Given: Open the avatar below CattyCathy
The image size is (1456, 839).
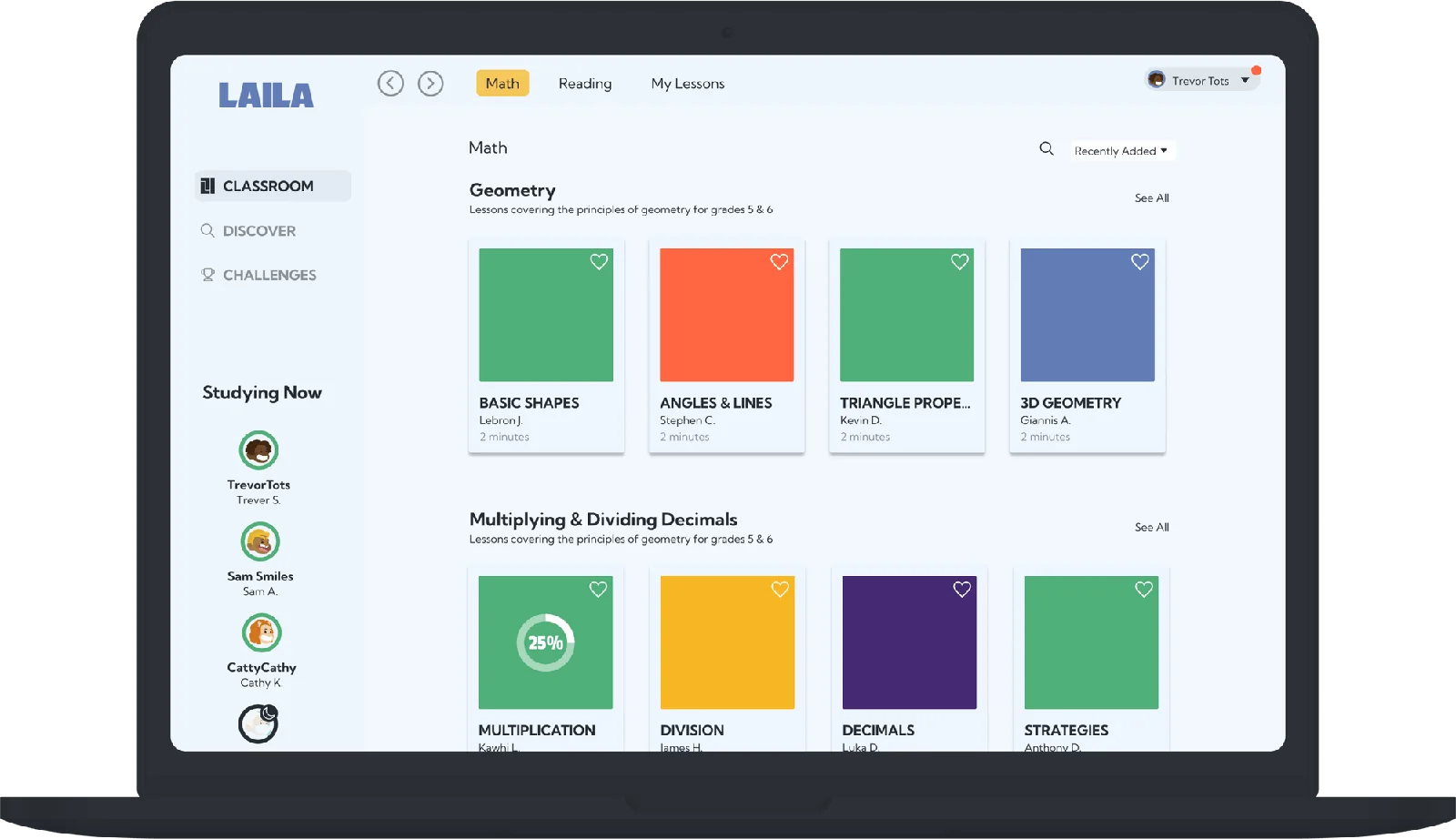Looking at the screenshot, I should point(258,724).
